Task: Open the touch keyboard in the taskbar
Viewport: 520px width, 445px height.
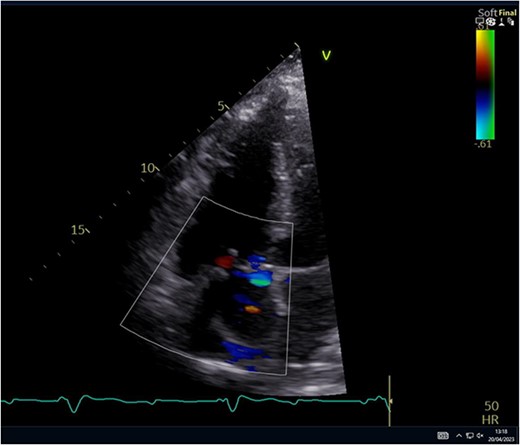Action: pyautogui.click(x=443, y=435)
